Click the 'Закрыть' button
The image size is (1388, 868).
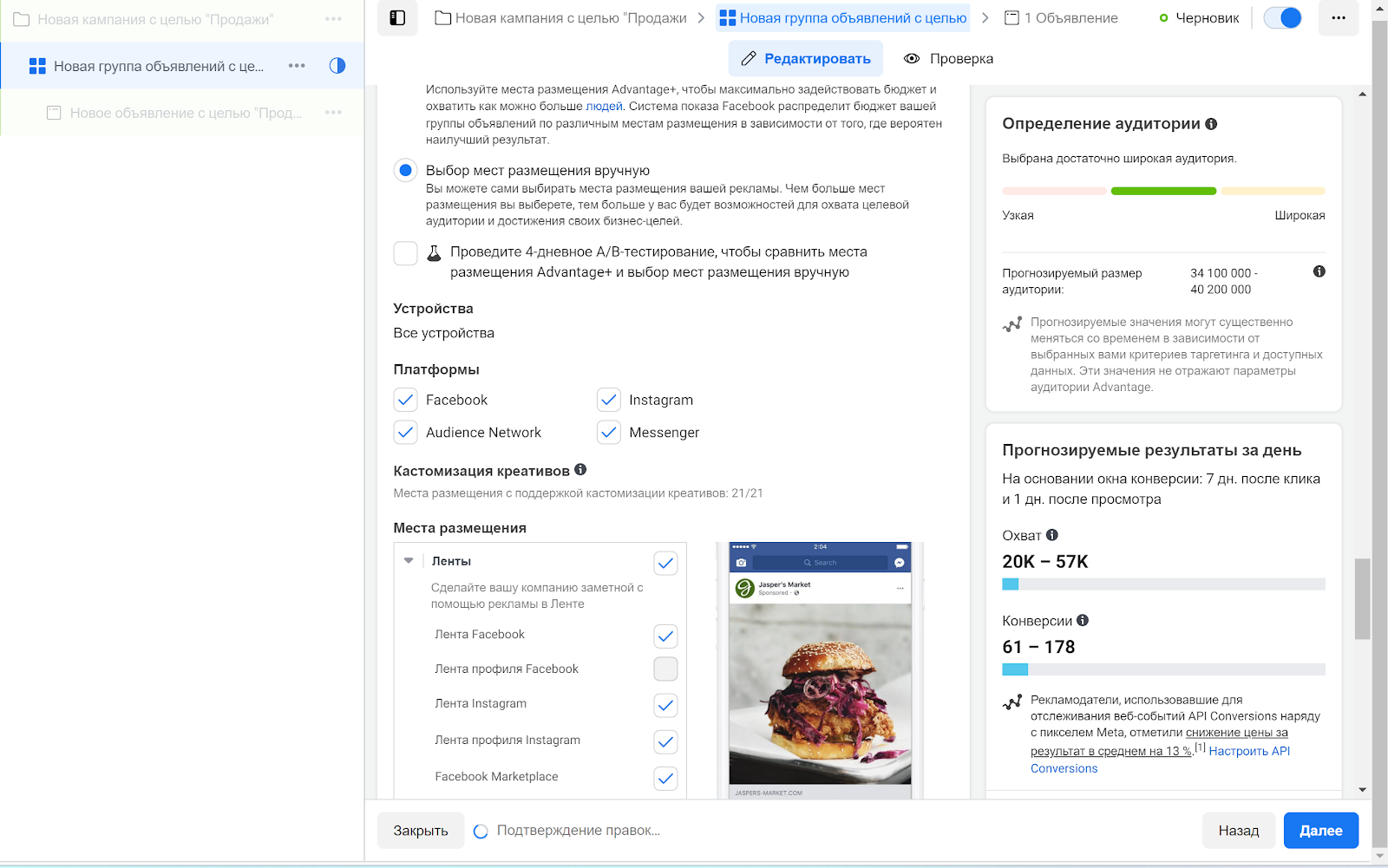coord(421,830)
